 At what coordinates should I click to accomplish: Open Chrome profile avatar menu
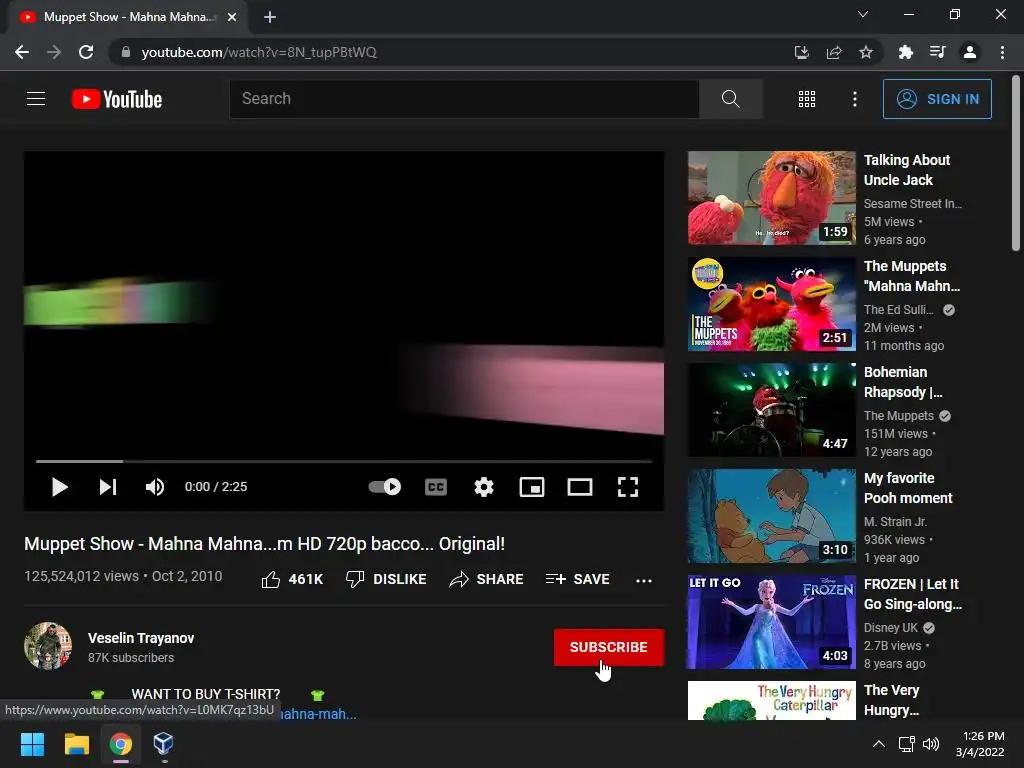tap(970, 52)
